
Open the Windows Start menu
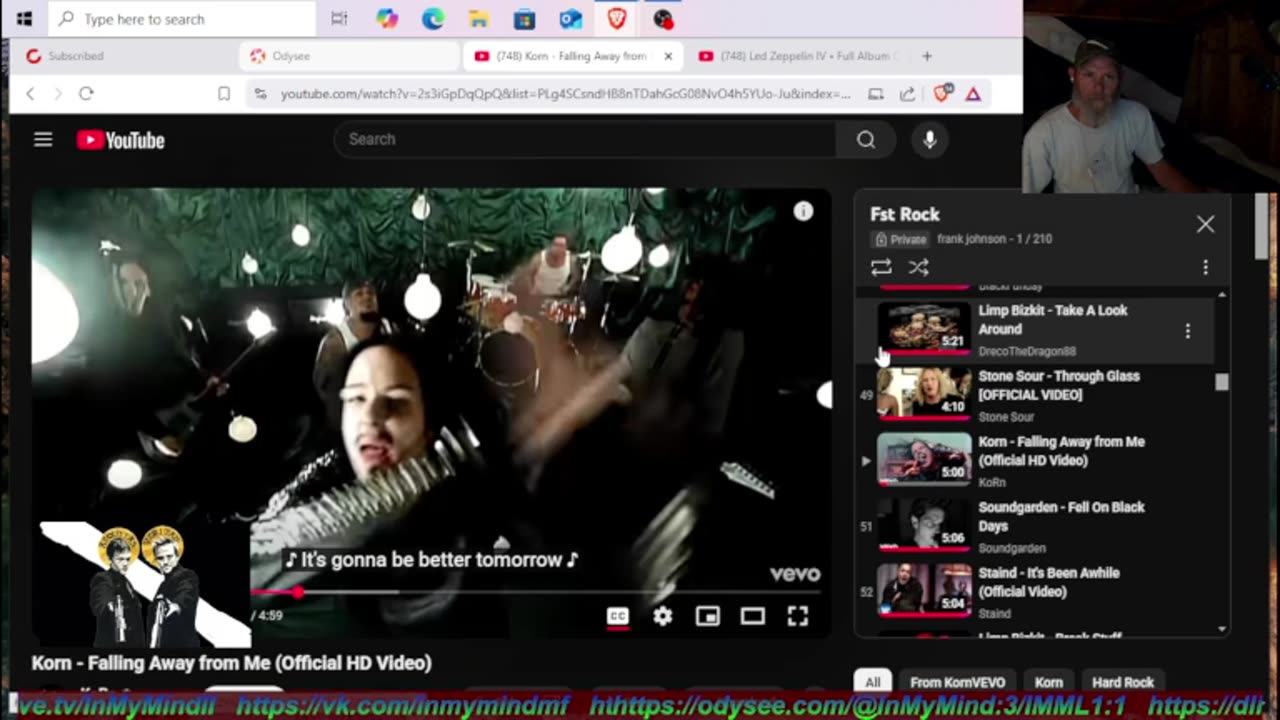point(24,19)
